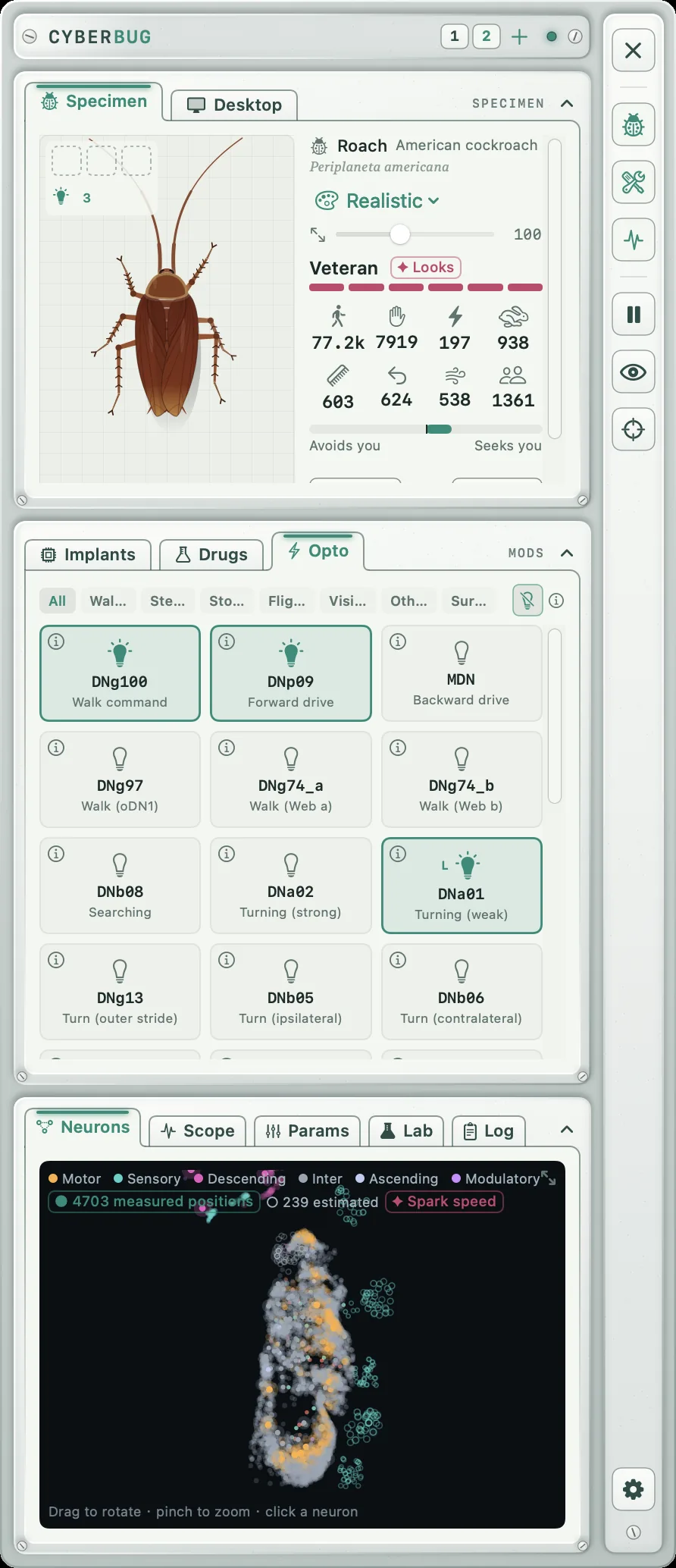Switch to the Scope tab

tap(198, 1131)
